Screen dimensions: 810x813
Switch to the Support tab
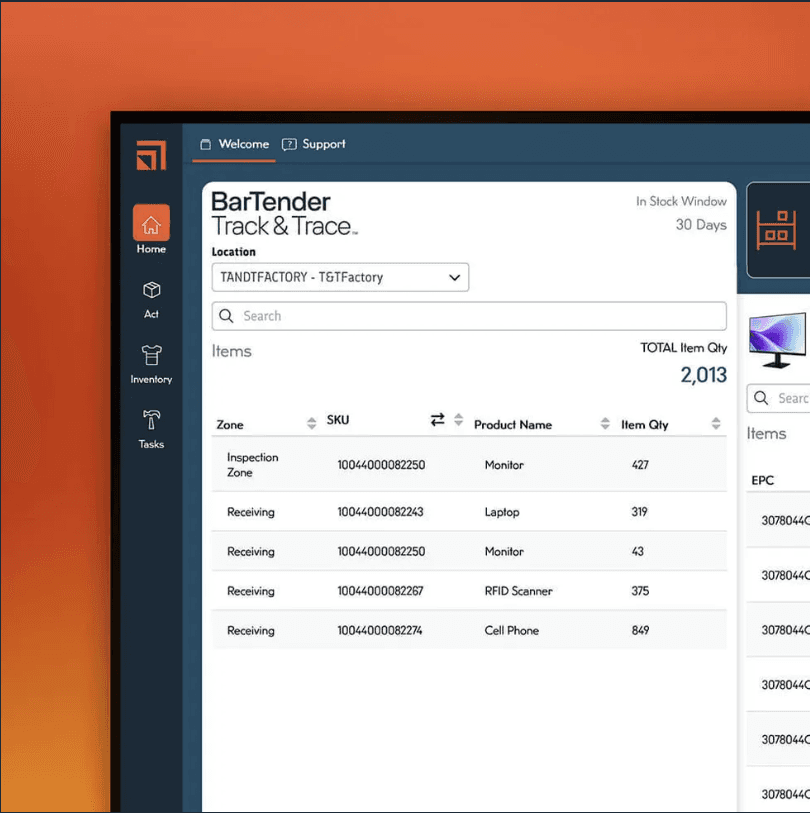(313, 144)
